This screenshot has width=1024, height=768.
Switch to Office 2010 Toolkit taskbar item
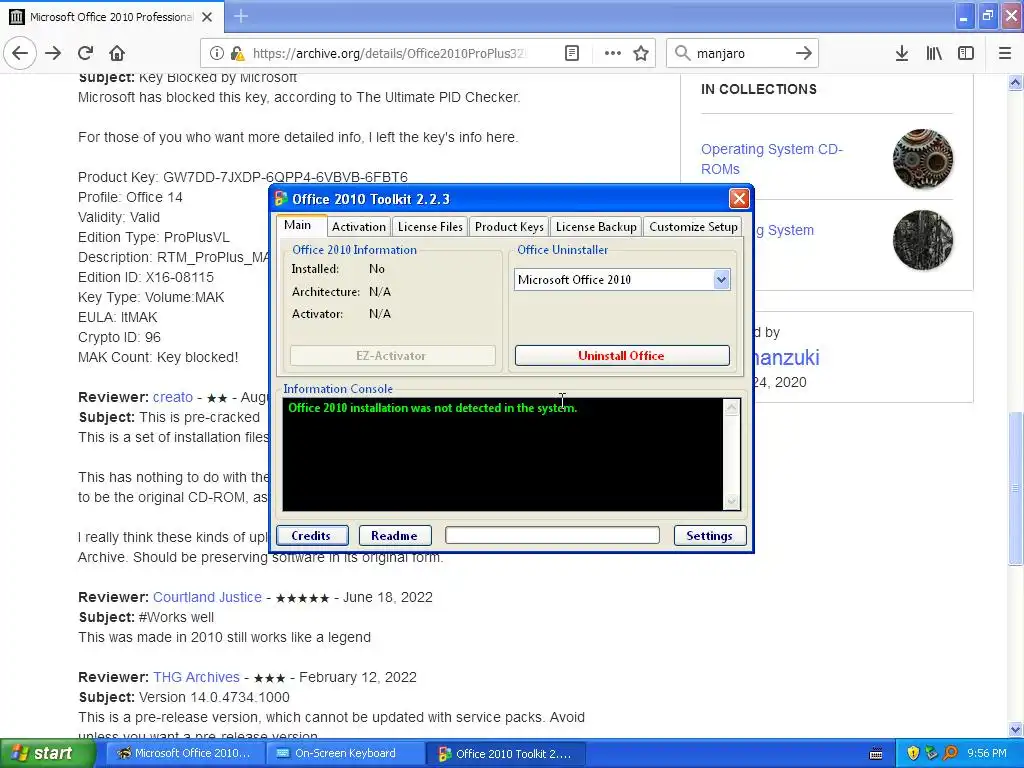[x=505, y=754]
